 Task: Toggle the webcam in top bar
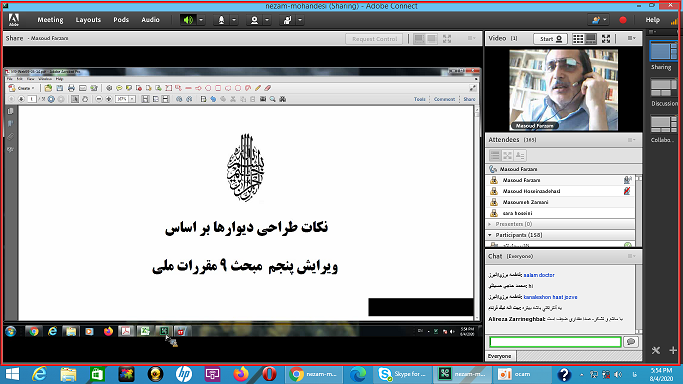(x=254, y=20)
